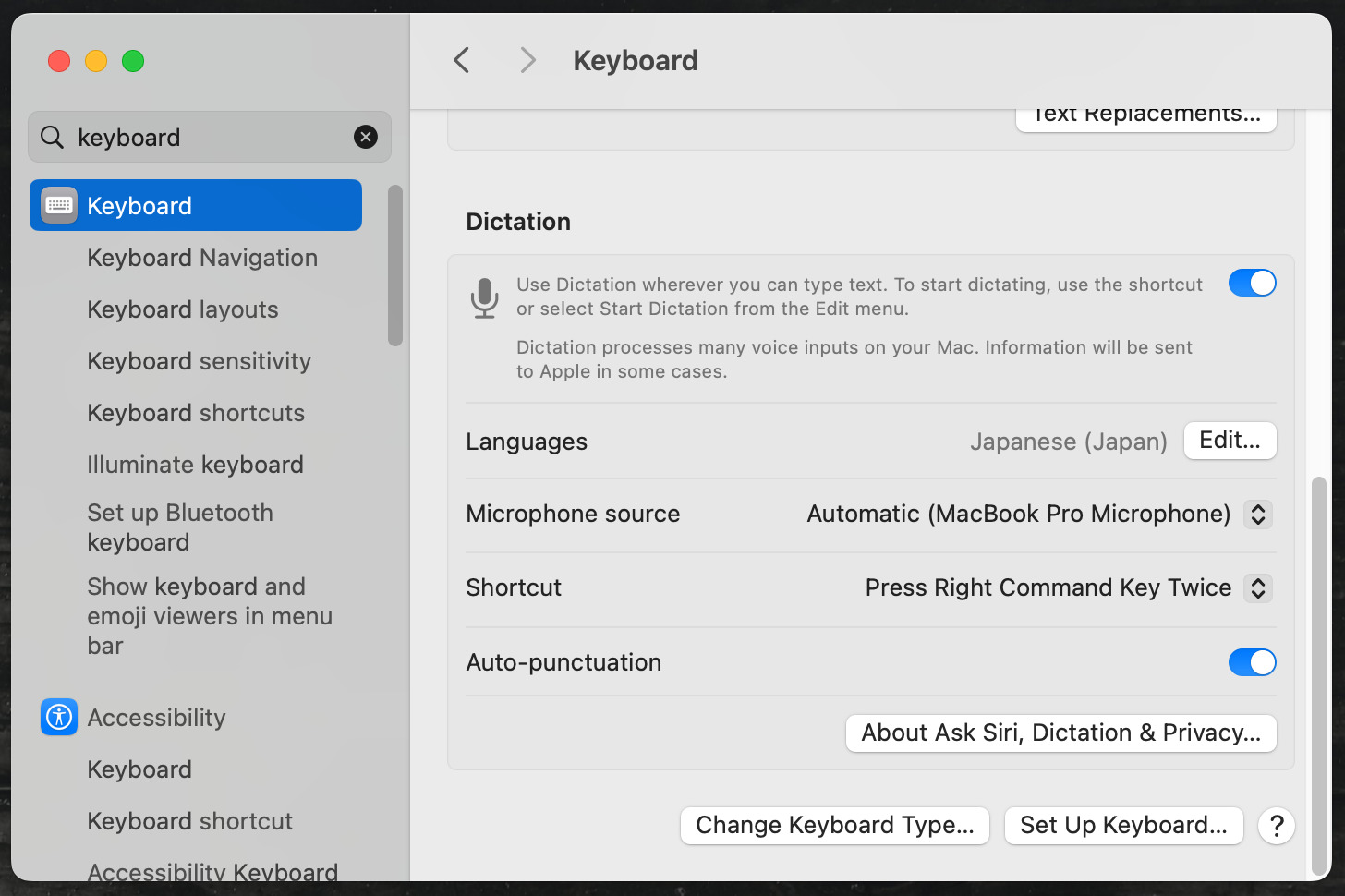Edit the Dictation languages

[x=1230, y=441]
